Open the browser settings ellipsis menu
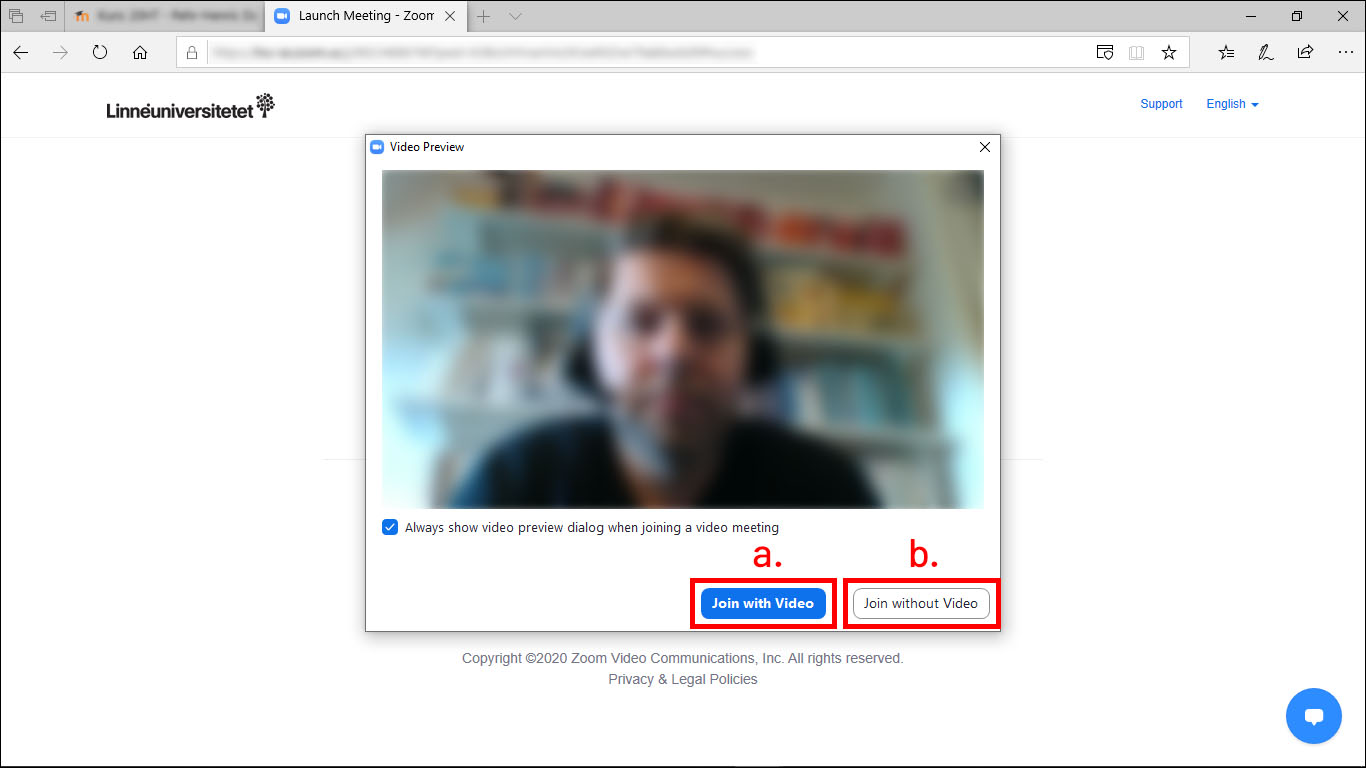Viewport: 1366px width, 768px height. click(1344, 53)
